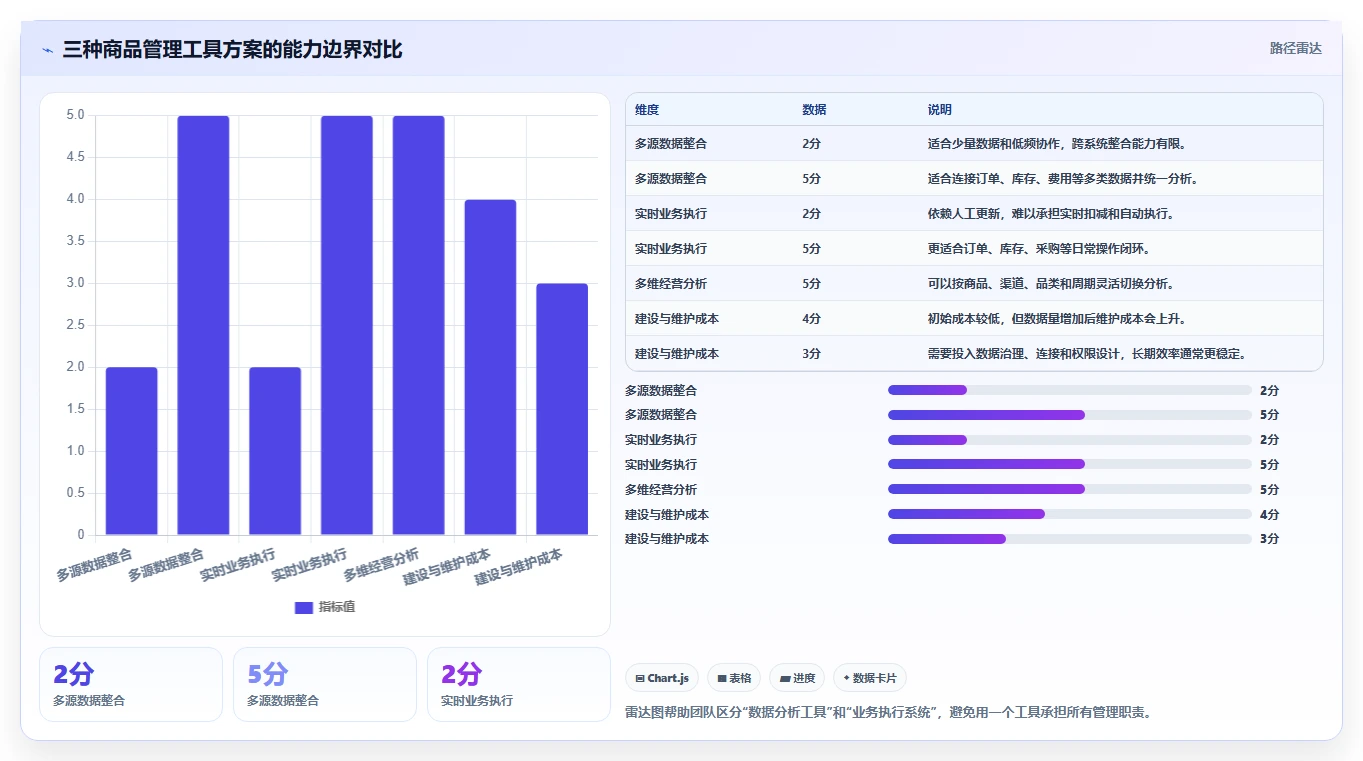
Task: Click the 多维经营分析 x-axis label
Action: tap(382, 566)
